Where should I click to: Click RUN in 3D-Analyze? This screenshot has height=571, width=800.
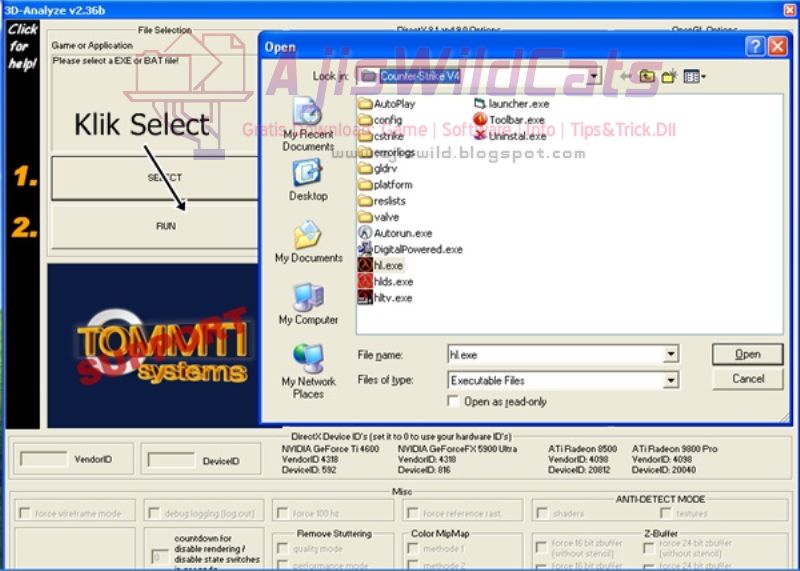(x=155, y=226)
